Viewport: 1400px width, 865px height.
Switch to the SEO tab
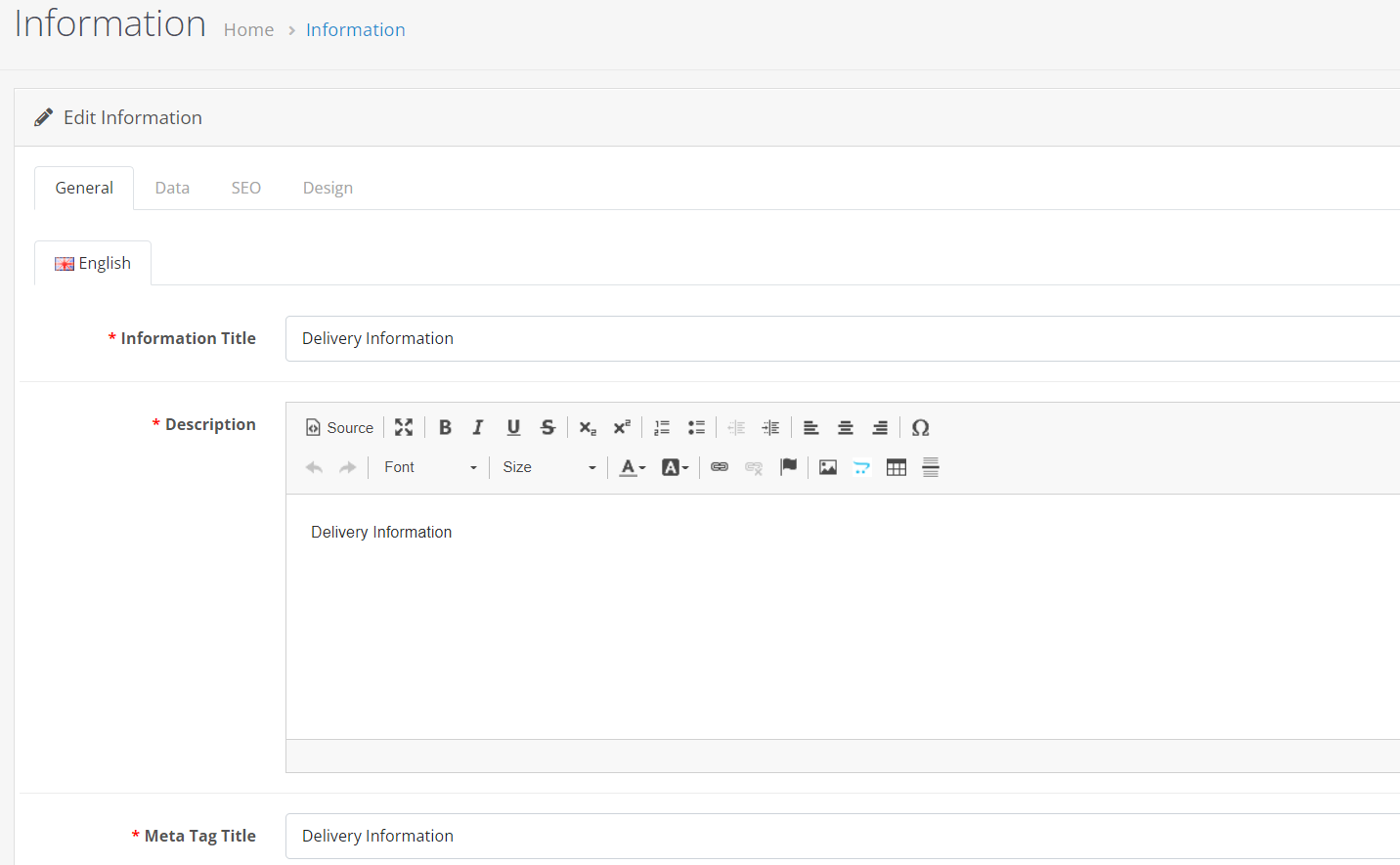pos(246,188)
